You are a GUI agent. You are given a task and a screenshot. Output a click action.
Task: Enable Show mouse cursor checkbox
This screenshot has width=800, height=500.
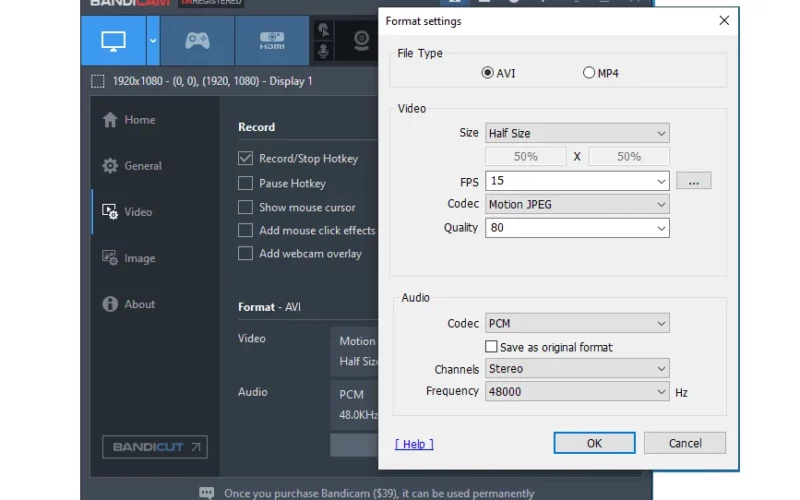click(x=245, y=207)
